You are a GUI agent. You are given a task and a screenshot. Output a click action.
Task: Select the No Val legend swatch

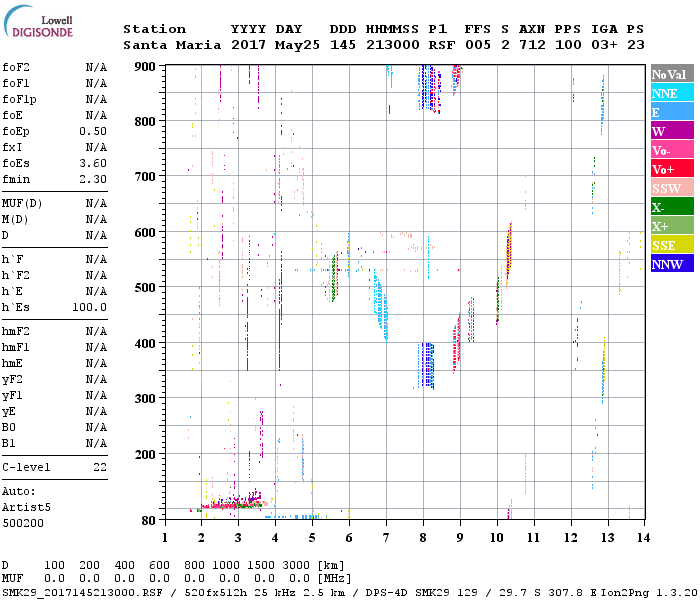point(672,74)
